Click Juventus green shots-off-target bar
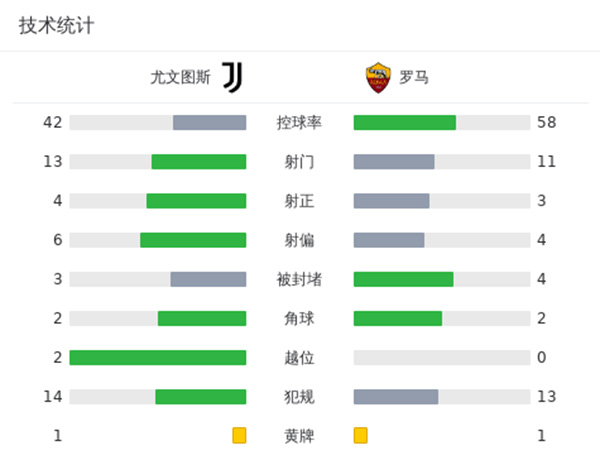This screenshot has height=455, width=600. (x=193, y=240)
